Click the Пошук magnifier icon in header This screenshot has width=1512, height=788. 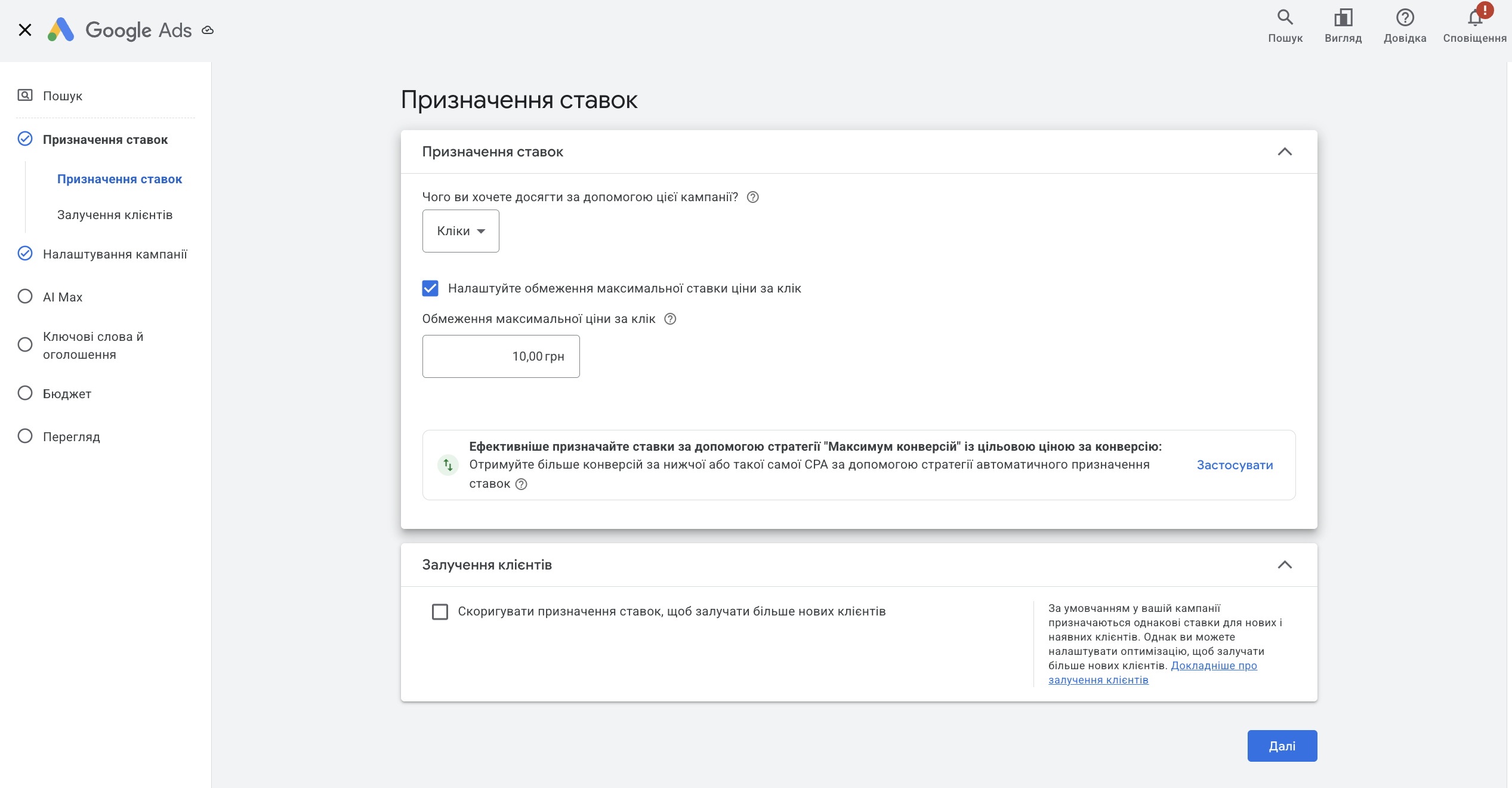click(x=1285, y=17)
